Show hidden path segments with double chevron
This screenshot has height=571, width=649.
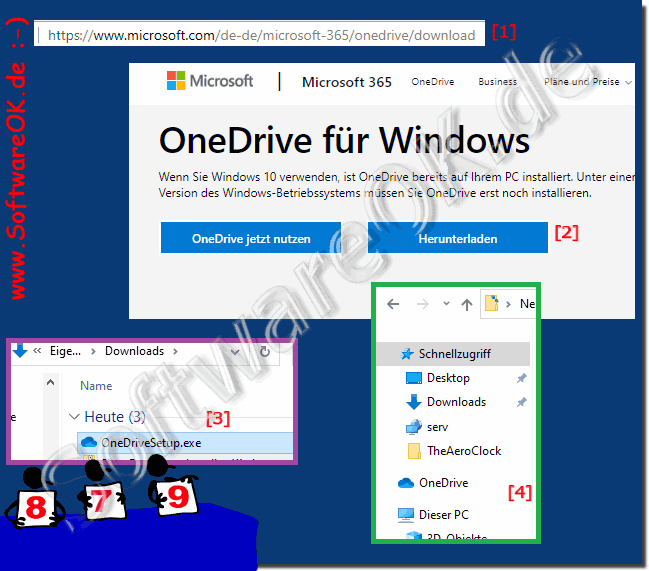[x=37, y=351]
